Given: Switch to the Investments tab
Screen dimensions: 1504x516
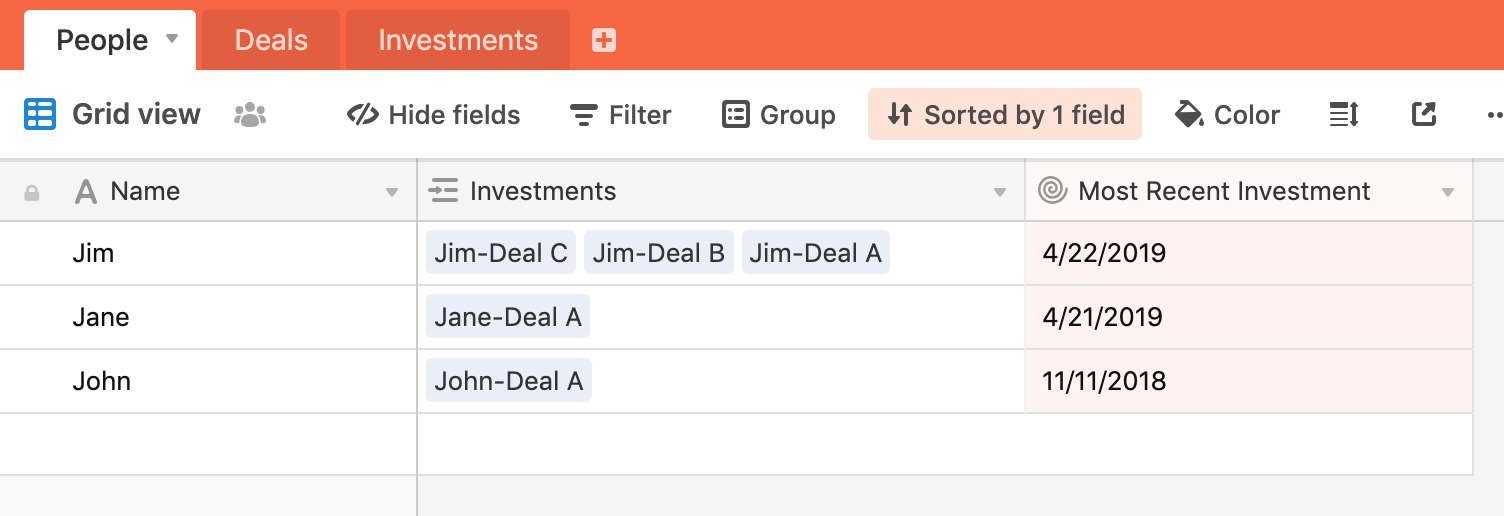Looking at the screenshot, I should pyautogui.click(x=458, y=40).
